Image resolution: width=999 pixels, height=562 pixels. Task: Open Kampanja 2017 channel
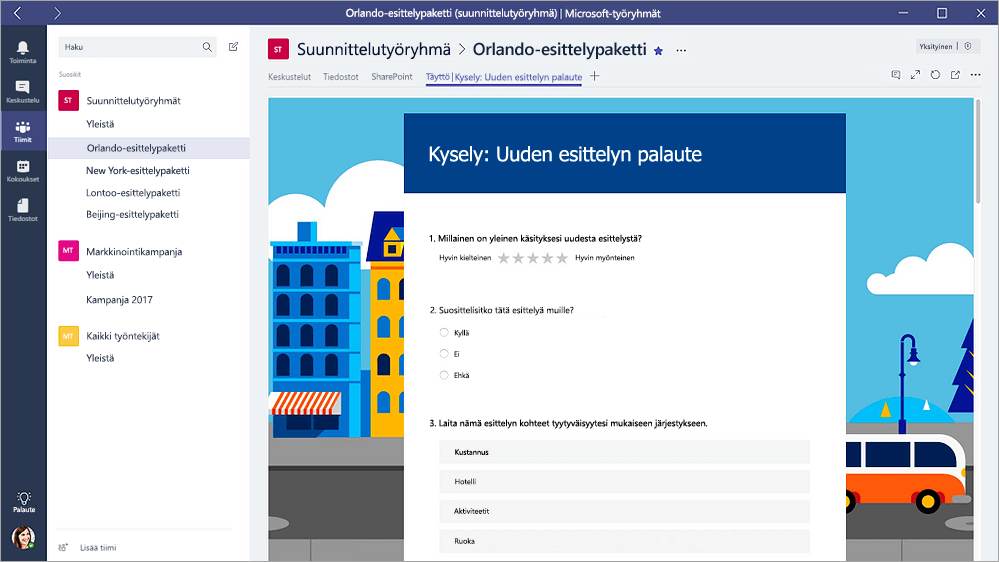119,299
